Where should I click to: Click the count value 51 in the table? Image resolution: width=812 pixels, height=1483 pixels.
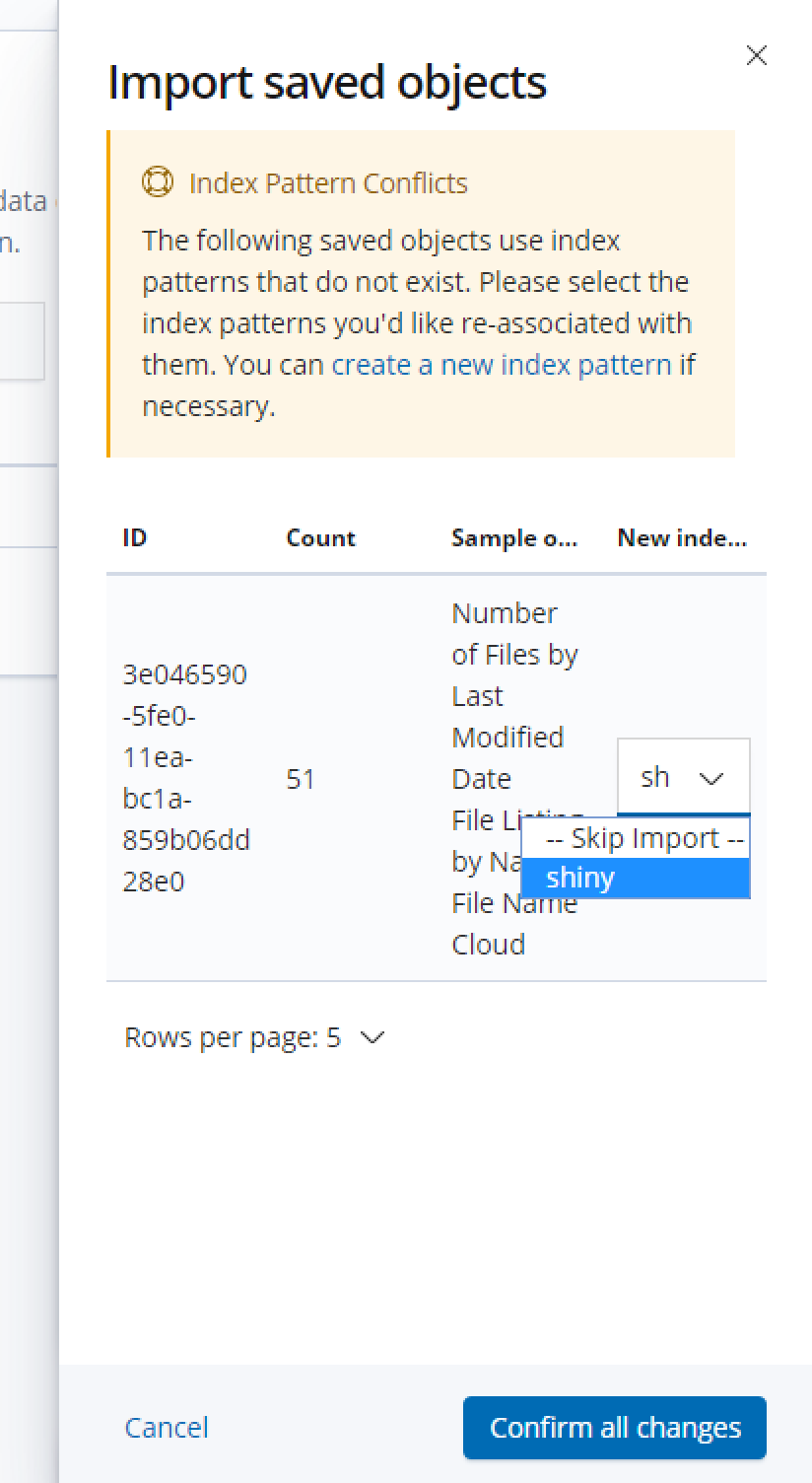(x=301, y=779)
